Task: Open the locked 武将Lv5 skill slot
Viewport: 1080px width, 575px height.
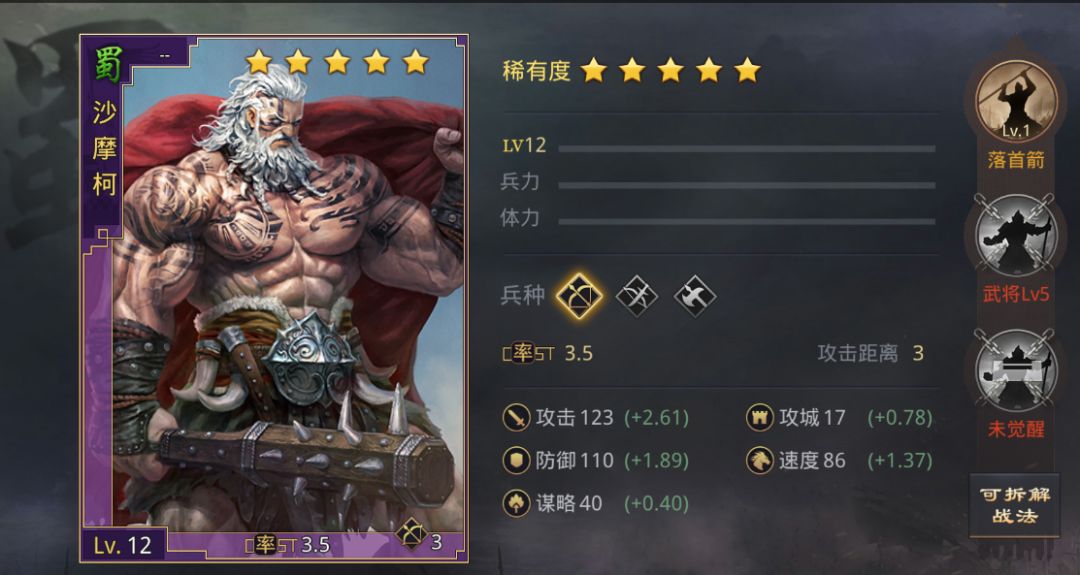Action: point(1016,236)
